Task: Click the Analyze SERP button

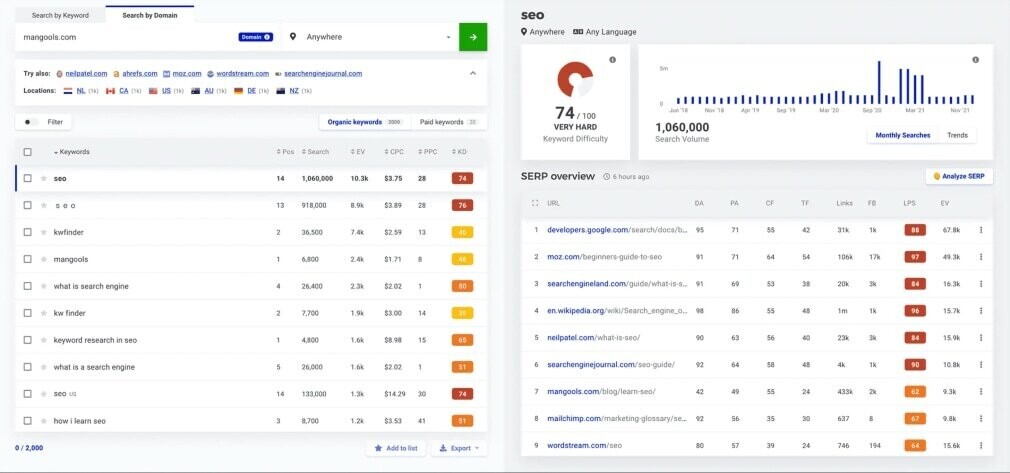Action: point(958,176)
